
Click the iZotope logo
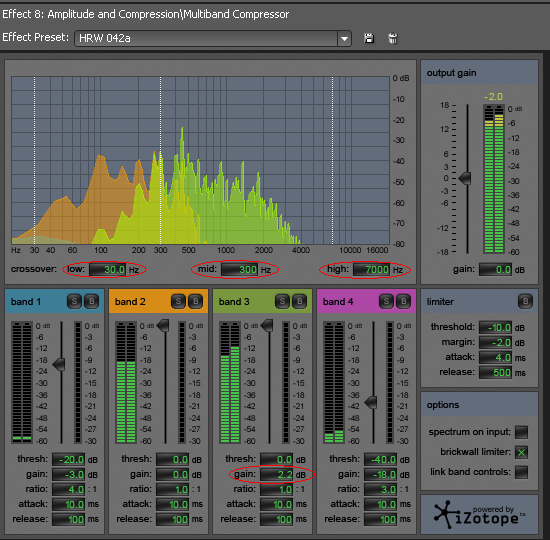tap(479, 515)
